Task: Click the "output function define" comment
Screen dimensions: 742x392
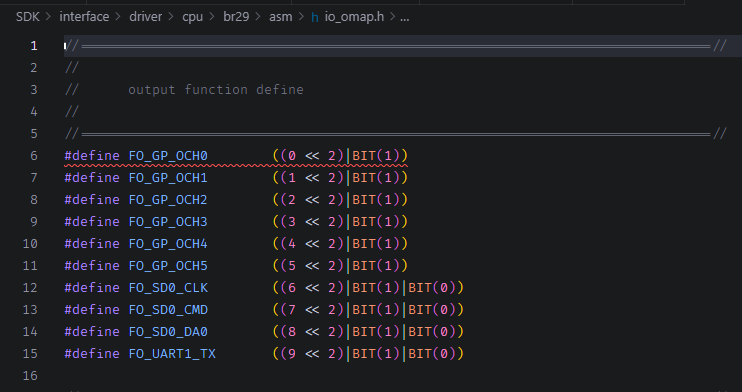Action: pyautogui.click(x=216, y=90)
